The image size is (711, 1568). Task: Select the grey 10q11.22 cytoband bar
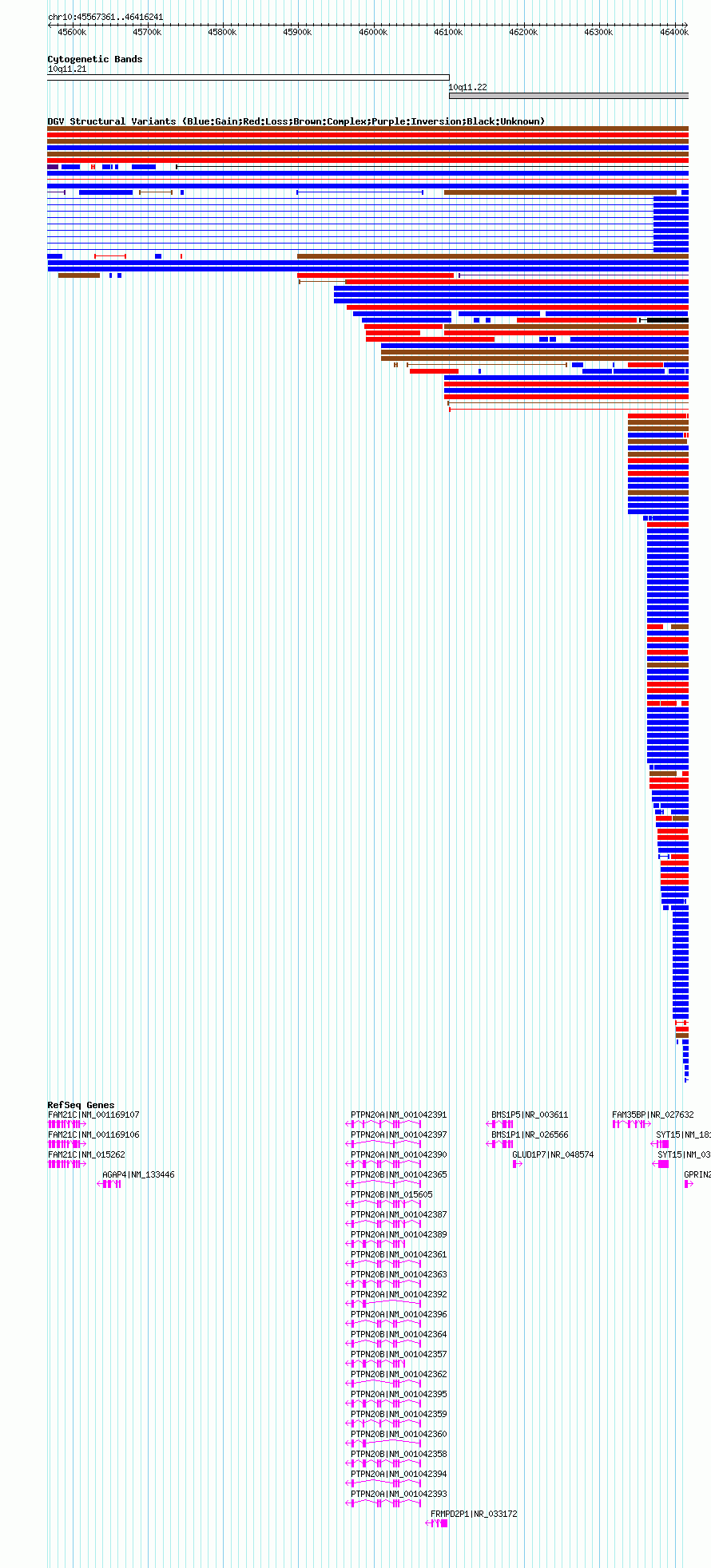[x=569, y=96]
